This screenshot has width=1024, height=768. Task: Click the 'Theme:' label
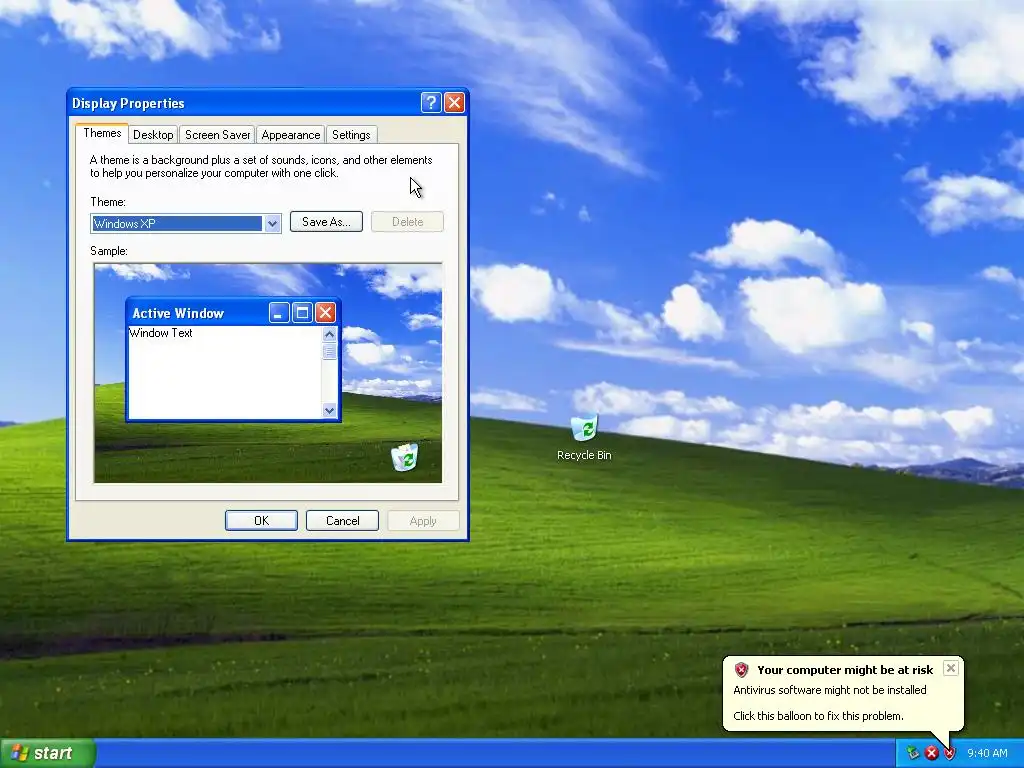108,202
